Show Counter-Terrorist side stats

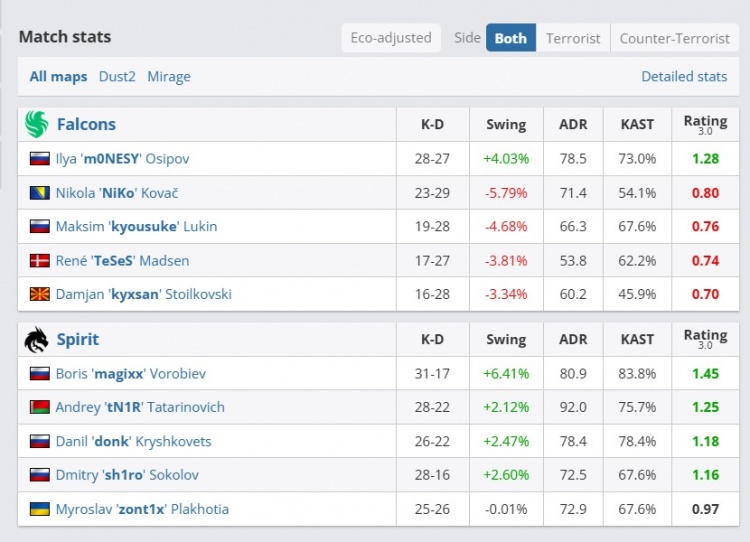(x=674, y=38)
